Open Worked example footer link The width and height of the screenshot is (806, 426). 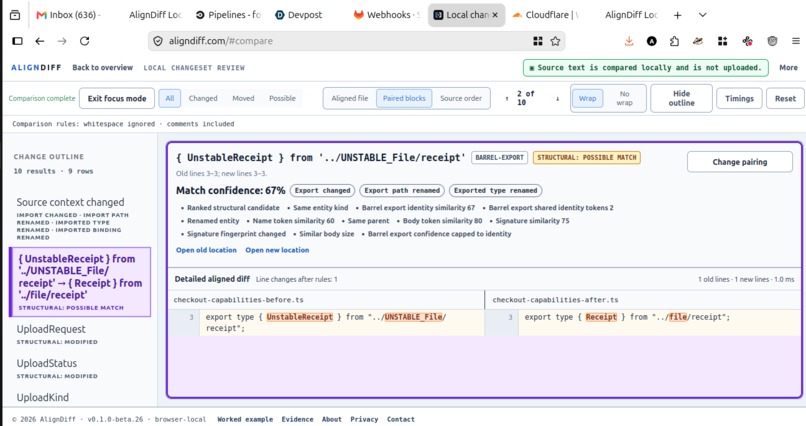click(x=245, y=419)
